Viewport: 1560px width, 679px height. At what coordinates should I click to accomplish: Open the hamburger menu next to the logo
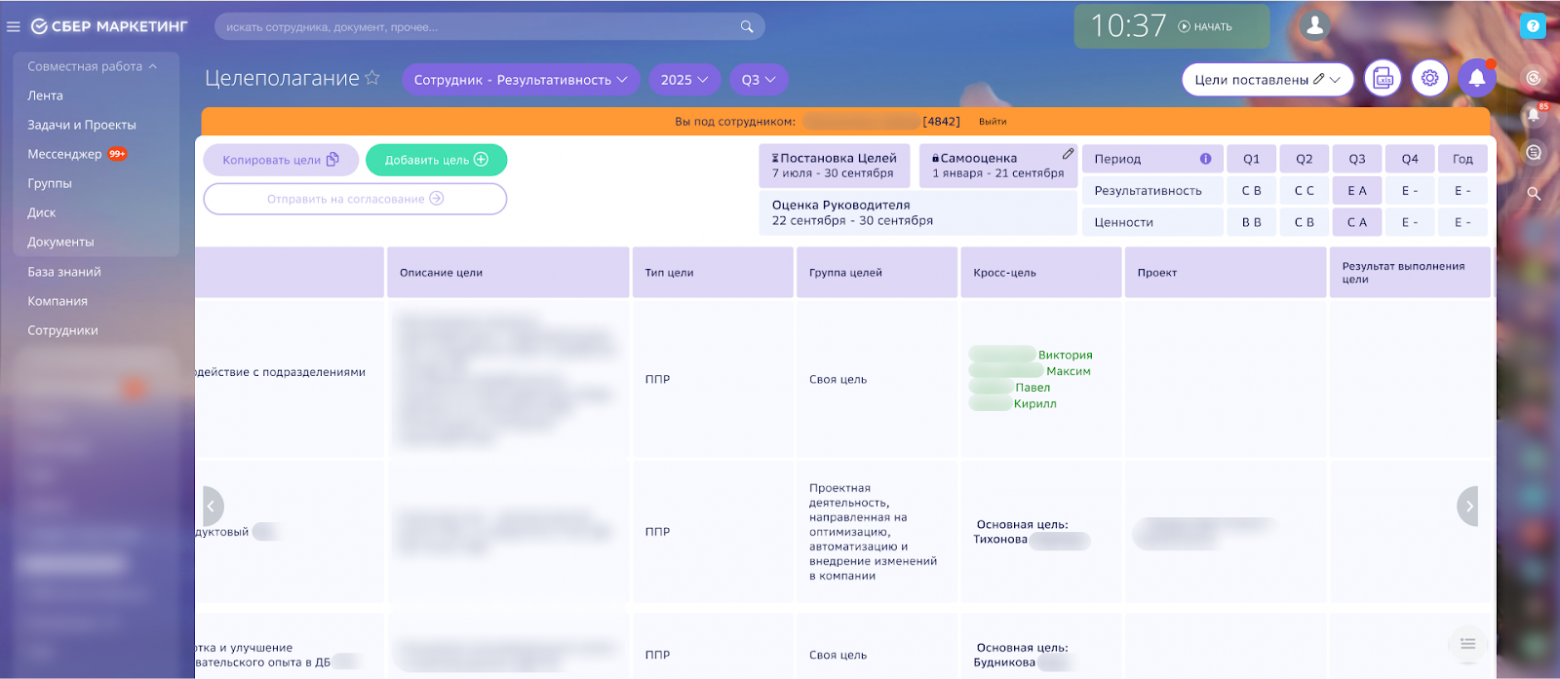(x=14, y=27)
